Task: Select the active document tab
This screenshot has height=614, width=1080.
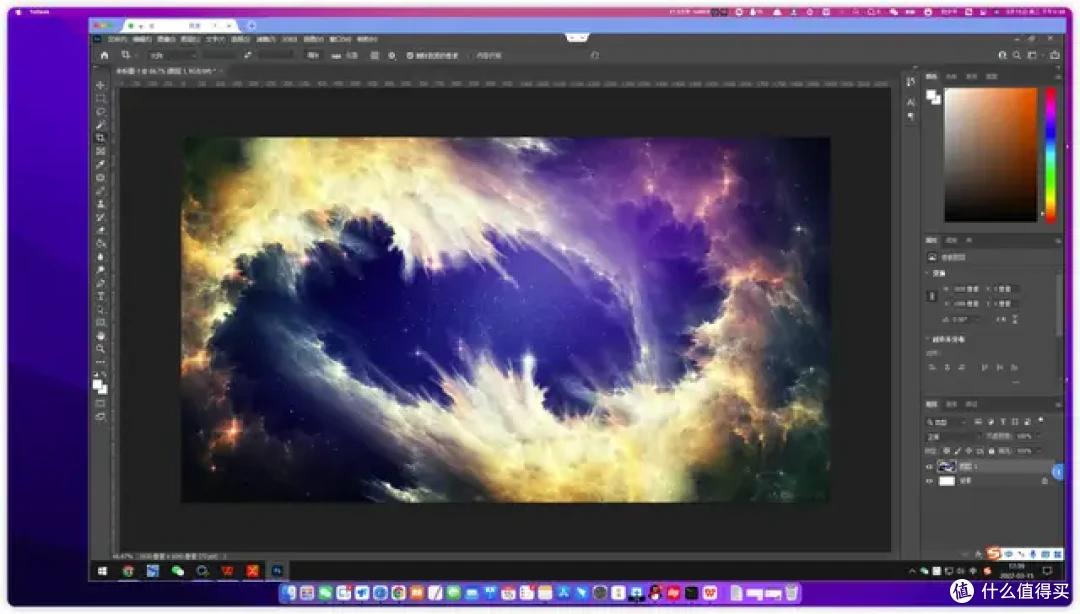Action: click(x=165, y=71)
